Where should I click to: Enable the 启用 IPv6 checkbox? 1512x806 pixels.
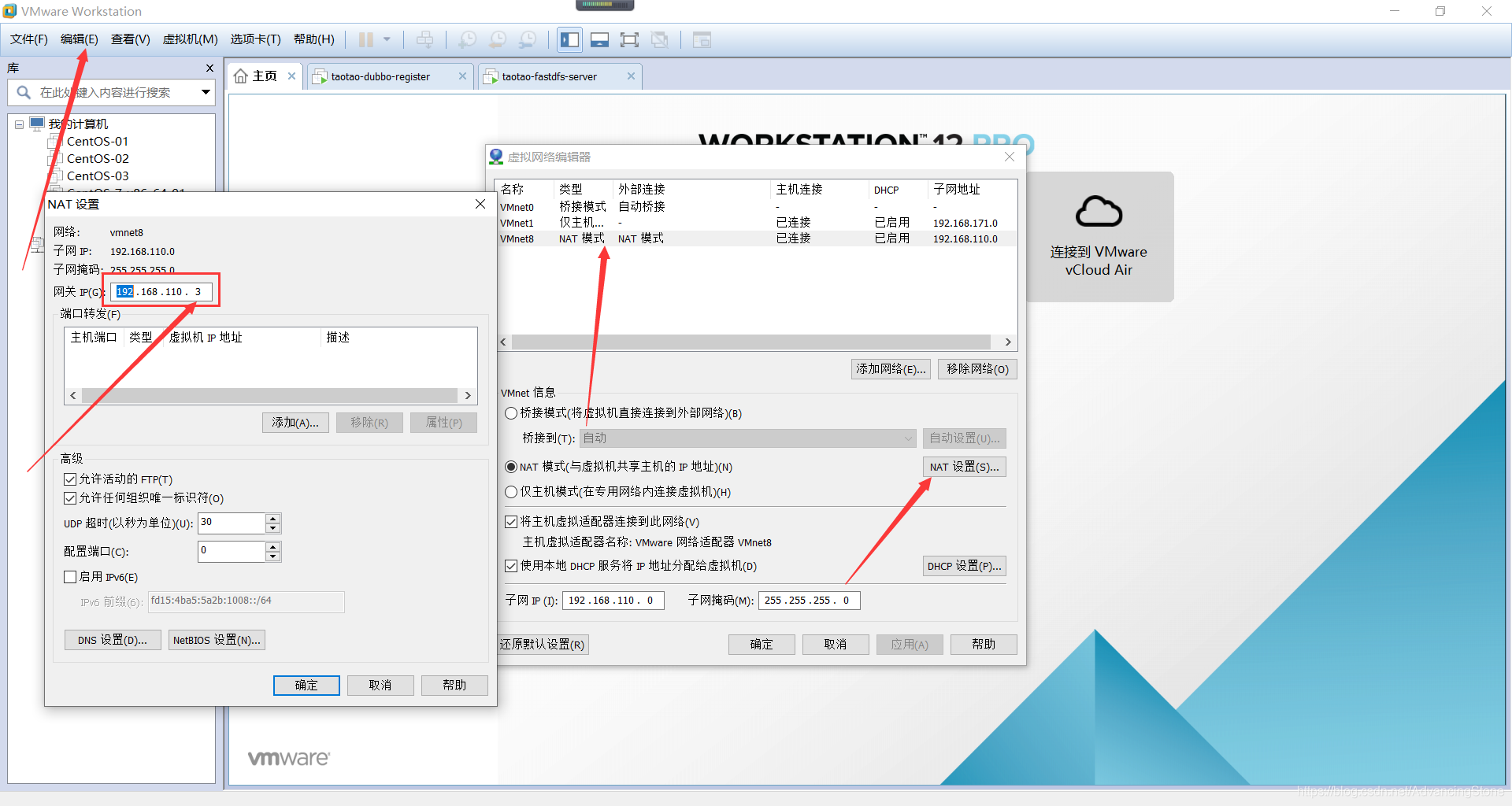coord(70,577)
